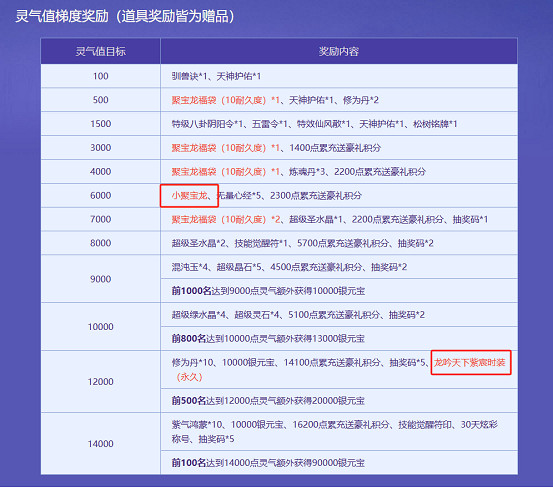
Task: Click the 4000 target cell
Action: tap(101, 171)
